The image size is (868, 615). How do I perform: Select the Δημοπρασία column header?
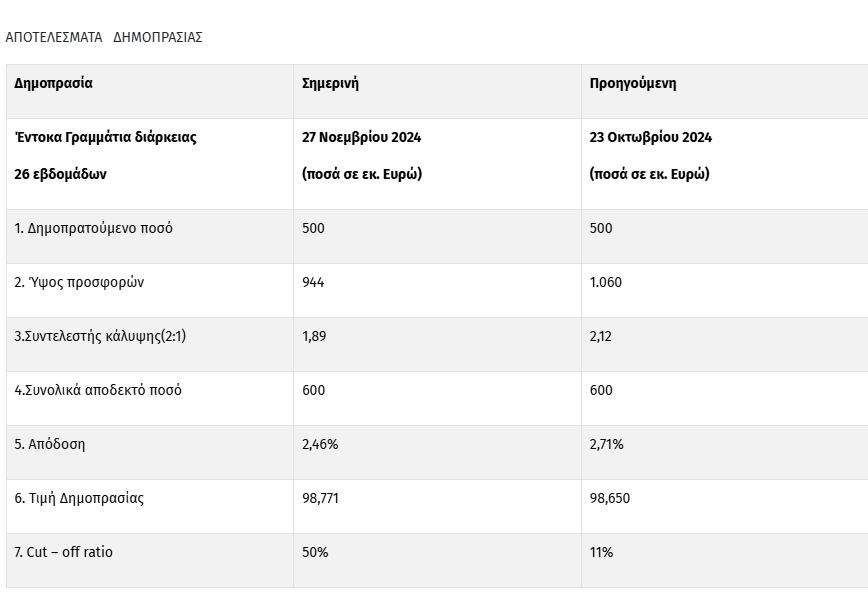click(53, 83)
